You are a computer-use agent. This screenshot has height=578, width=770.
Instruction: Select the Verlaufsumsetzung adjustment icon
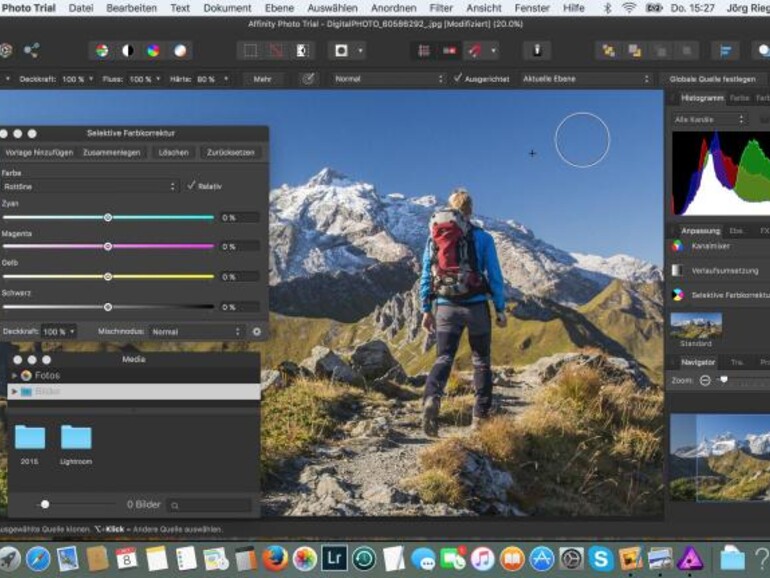coord(677,270)
